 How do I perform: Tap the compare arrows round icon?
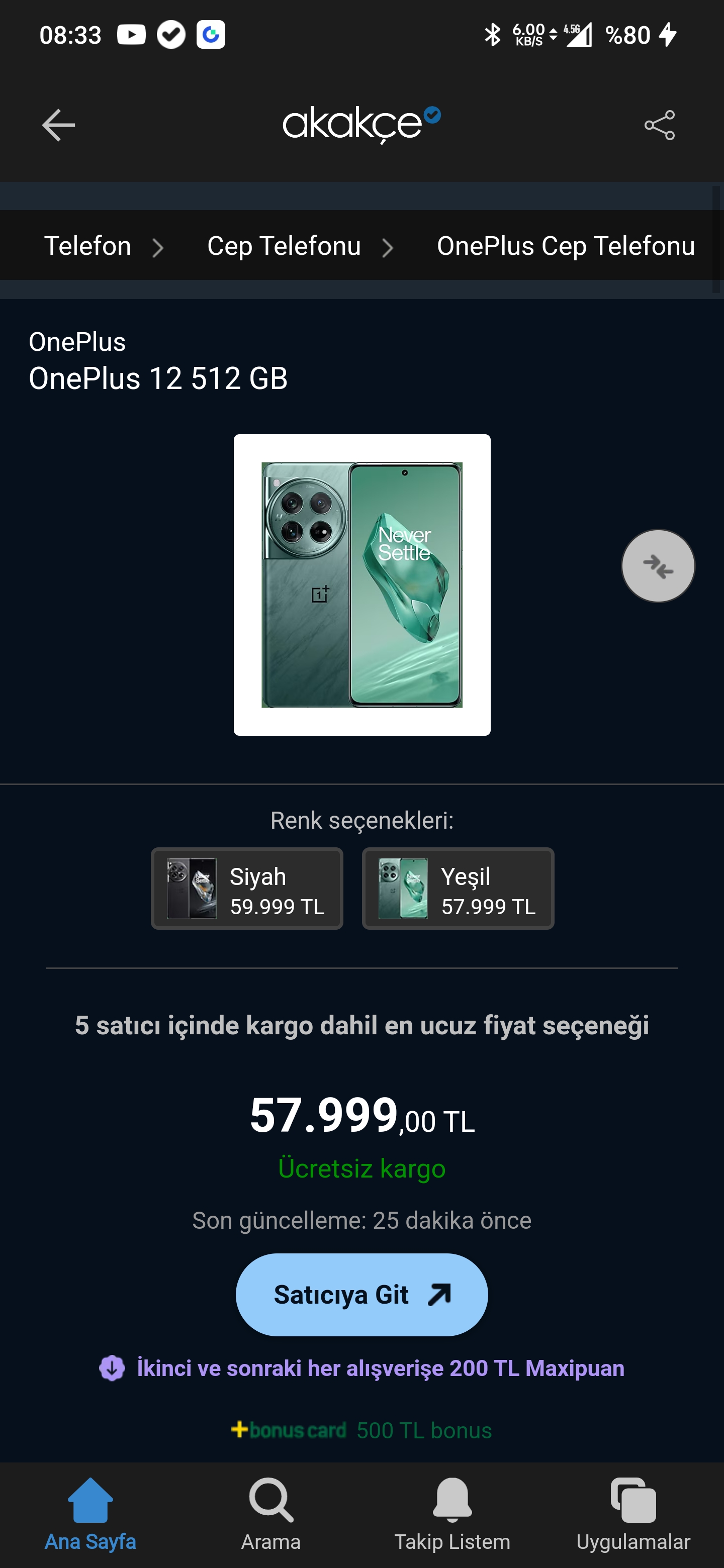[658, 565]
